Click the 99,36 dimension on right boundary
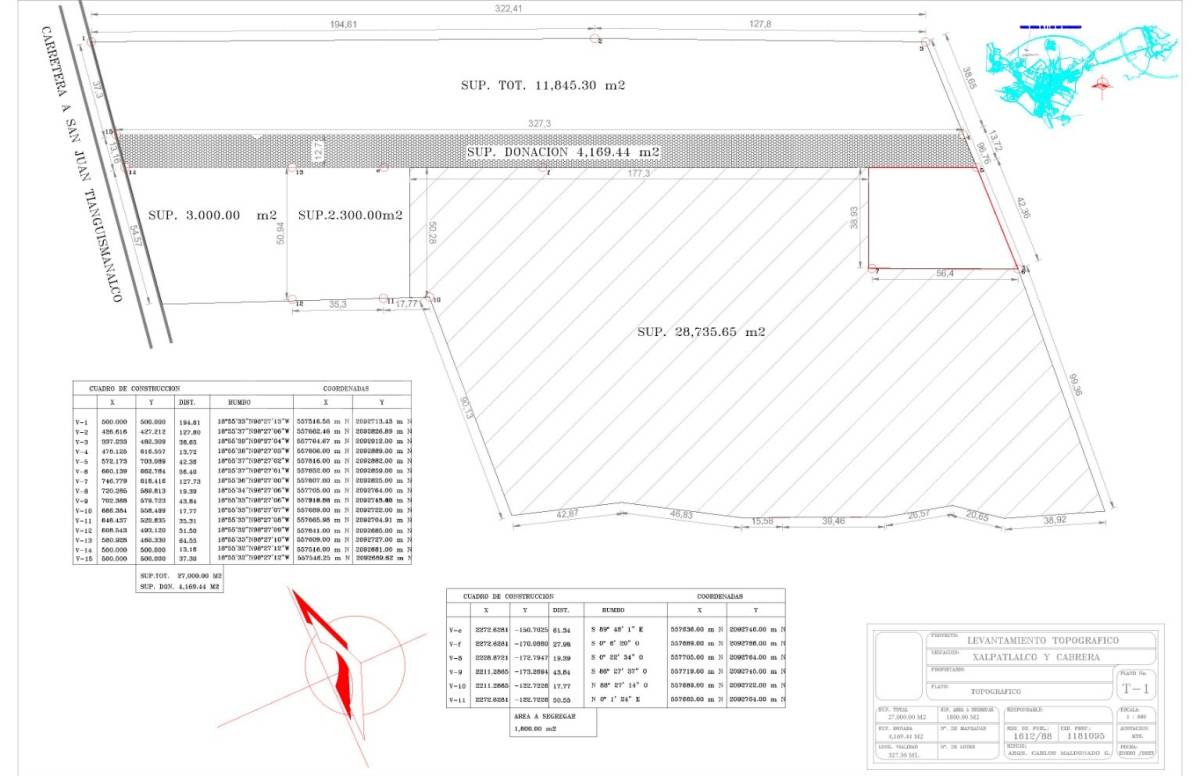 tap(1076, 385)
